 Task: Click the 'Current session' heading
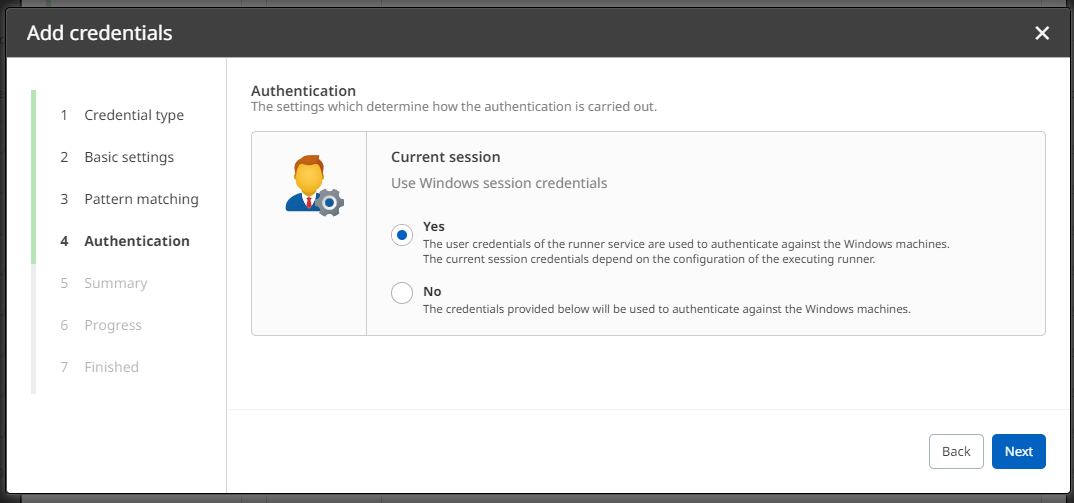point(445,157)
